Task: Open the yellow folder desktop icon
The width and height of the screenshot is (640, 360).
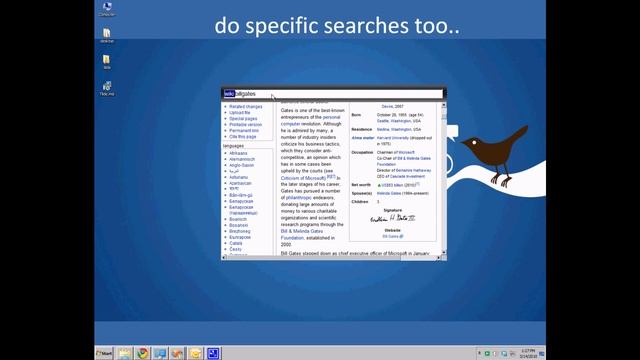Action: (x=107, y=62)
